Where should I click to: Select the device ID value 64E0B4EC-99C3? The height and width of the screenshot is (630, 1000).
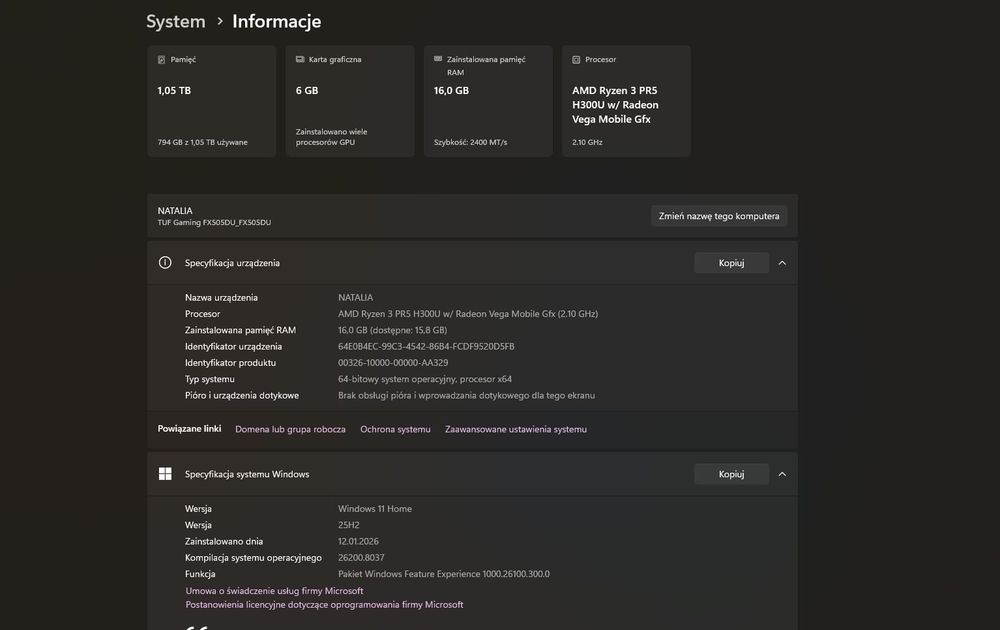(426, 346)
